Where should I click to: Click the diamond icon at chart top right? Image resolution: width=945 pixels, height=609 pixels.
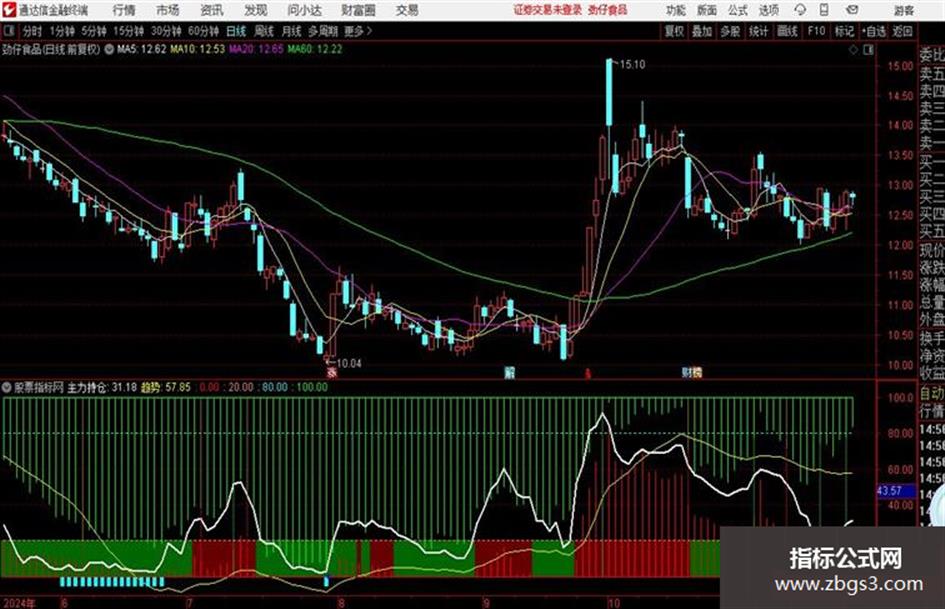tap(853, 50)
